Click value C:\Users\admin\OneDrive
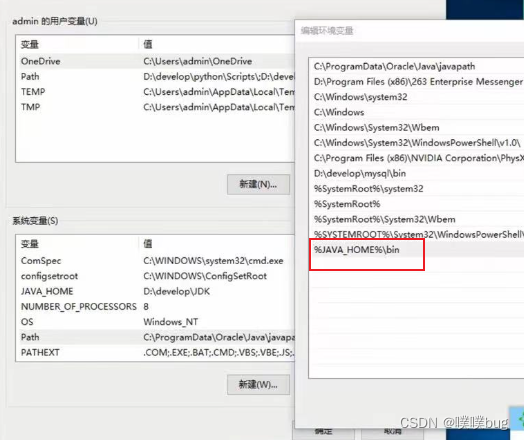Viewport: 524px width, 440px height. click(198, 61)
